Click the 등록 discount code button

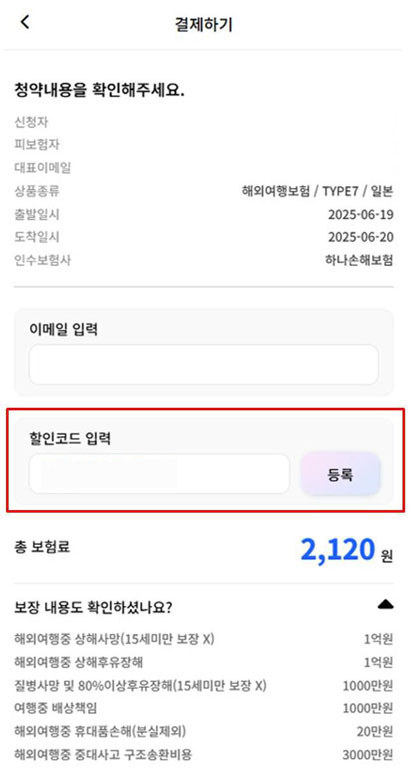coord(340,474)
